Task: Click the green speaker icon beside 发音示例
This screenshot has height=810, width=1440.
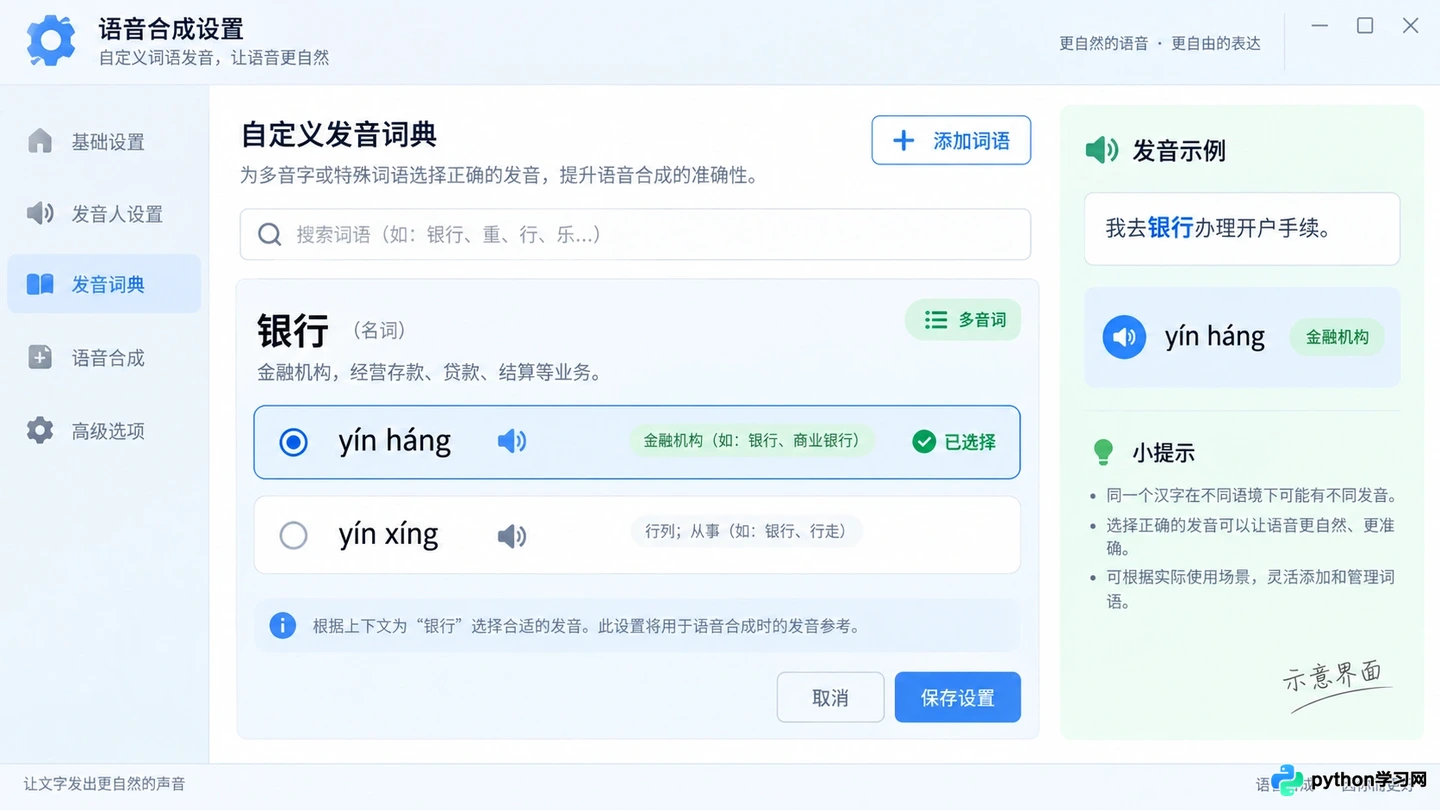Action: pyautogui.click(x=1102, y=150)
